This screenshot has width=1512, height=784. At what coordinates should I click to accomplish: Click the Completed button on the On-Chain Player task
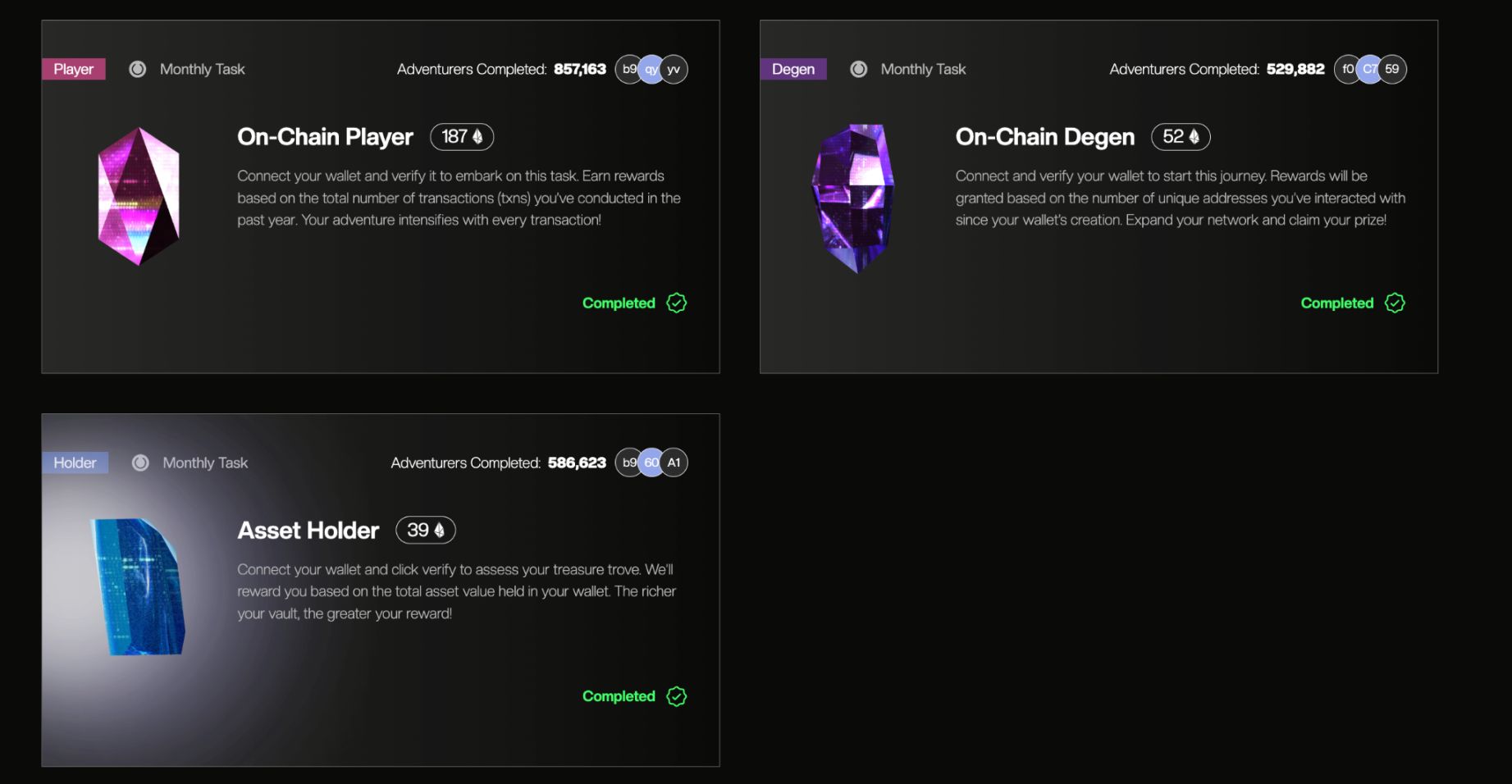coord(618,303)
